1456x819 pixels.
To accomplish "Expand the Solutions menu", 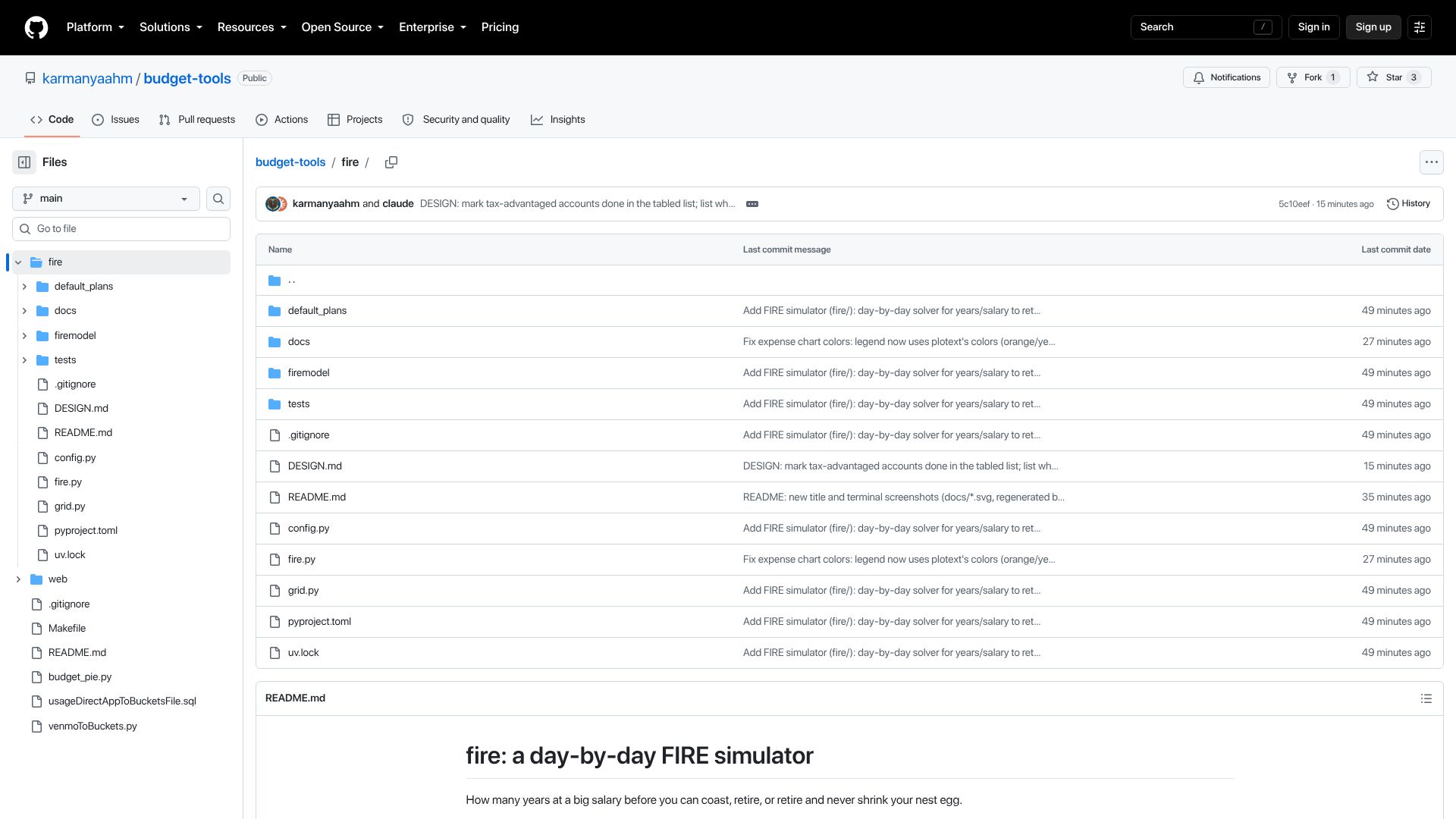I will pos(171,27).
